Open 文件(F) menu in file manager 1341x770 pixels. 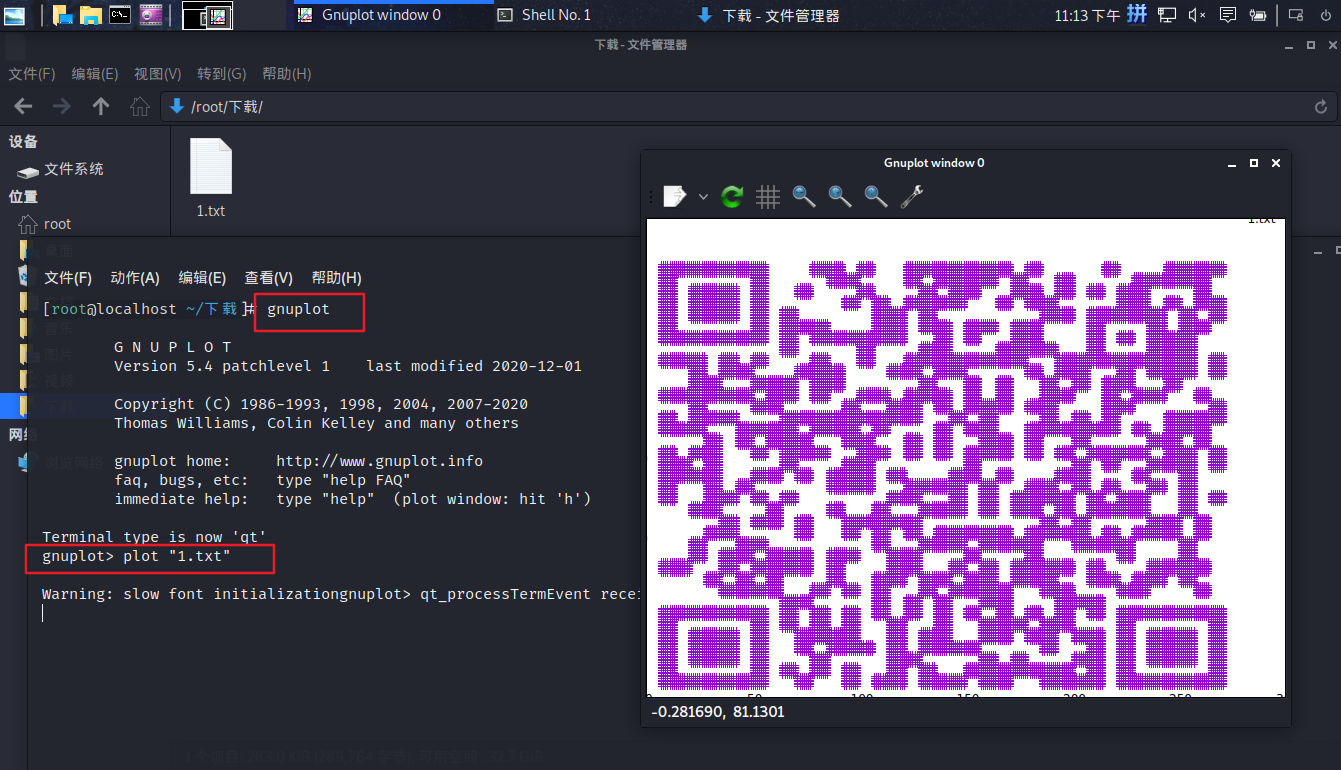click(32, 74)
